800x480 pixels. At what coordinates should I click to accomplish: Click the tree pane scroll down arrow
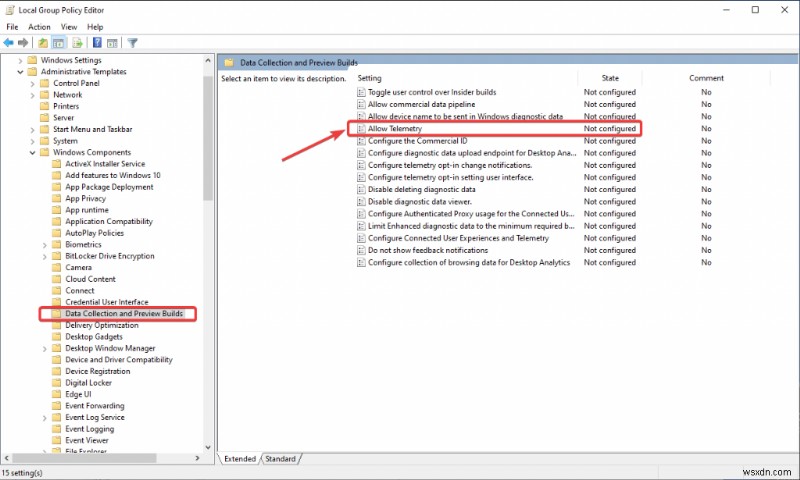point(208,447)
